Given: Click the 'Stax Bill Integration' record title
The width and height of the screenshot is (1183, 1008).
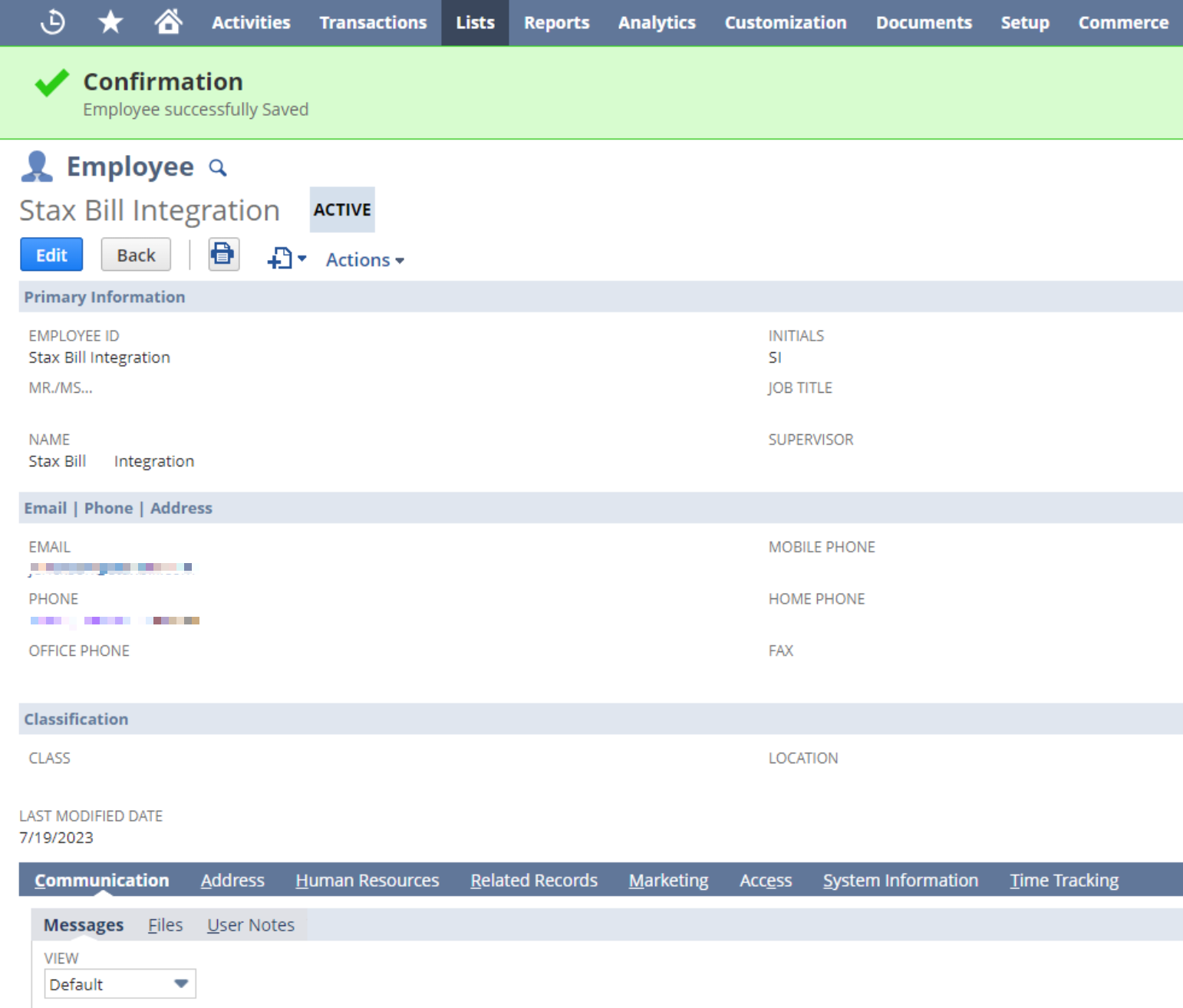Looking at the screenshot, I should click(x=150, y=210).
